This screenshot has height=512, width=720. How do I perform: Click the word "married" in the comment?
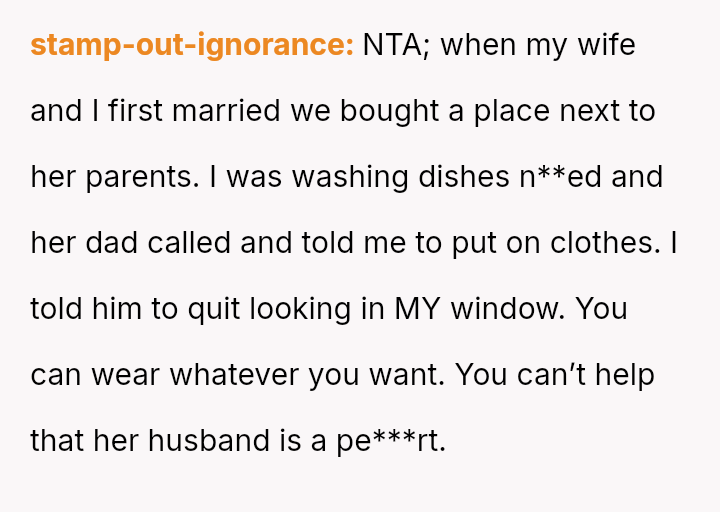point(229,111)
